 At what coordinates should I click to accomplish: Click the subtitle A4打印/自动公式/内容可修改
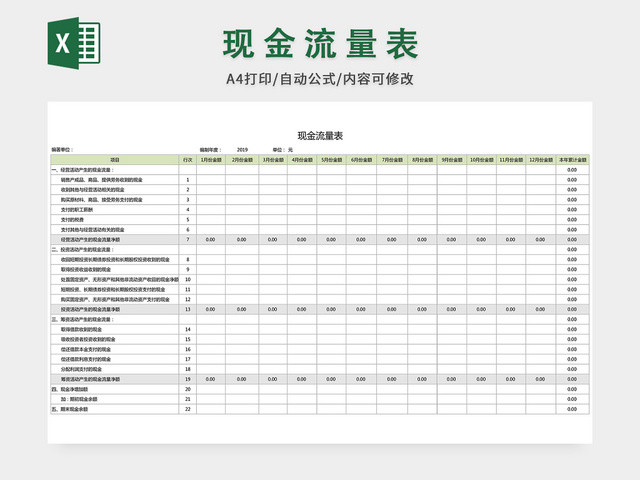click(320, 79)
